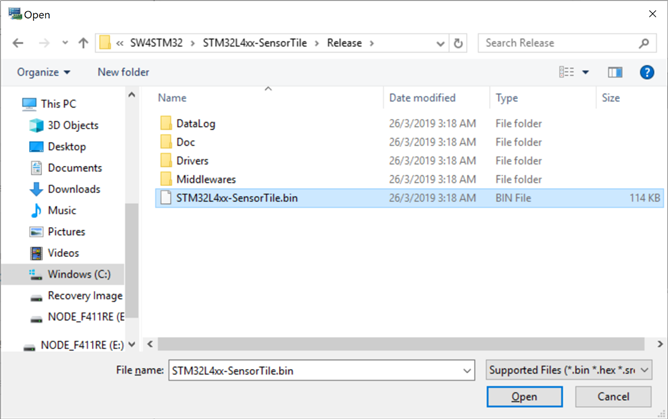Select the Doc folder

click(x=185, y=142)
